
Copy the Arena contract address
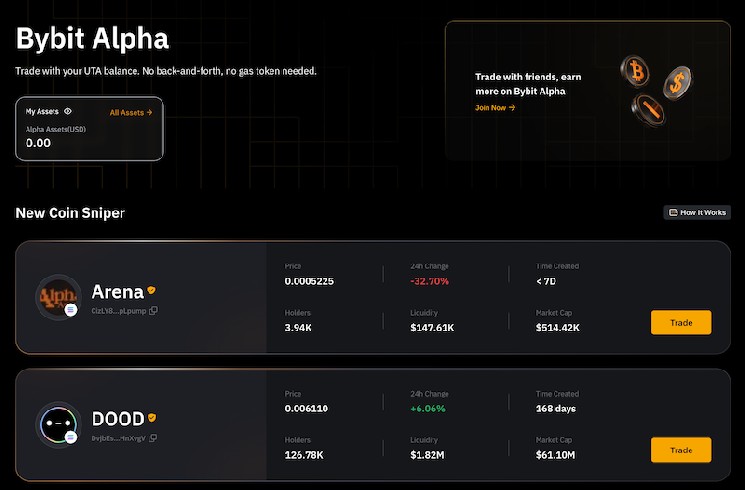pos(153,310)
